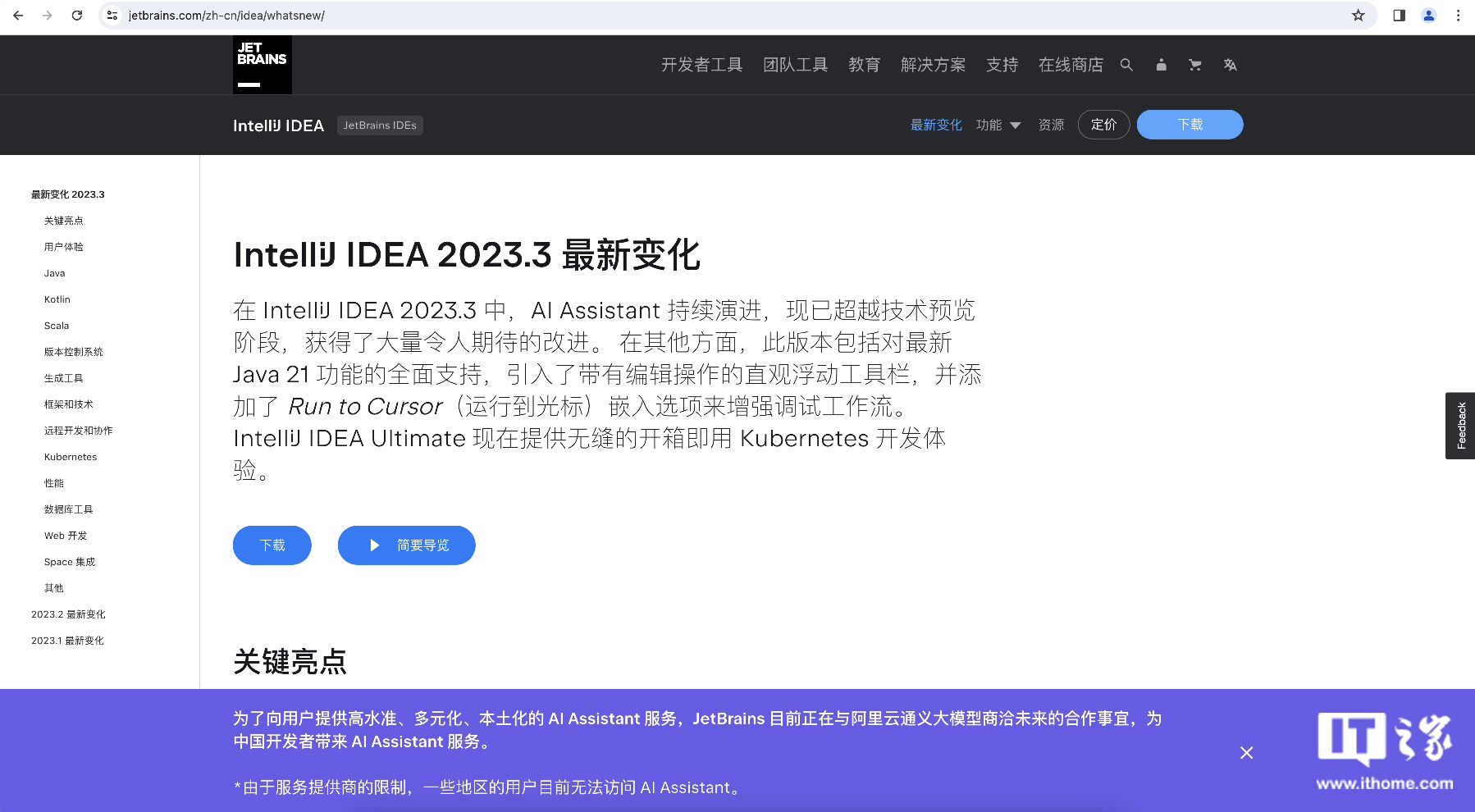Reload the page with refresh icon
The height and width of the screenshot is (812, 1475).
point(77,16)
